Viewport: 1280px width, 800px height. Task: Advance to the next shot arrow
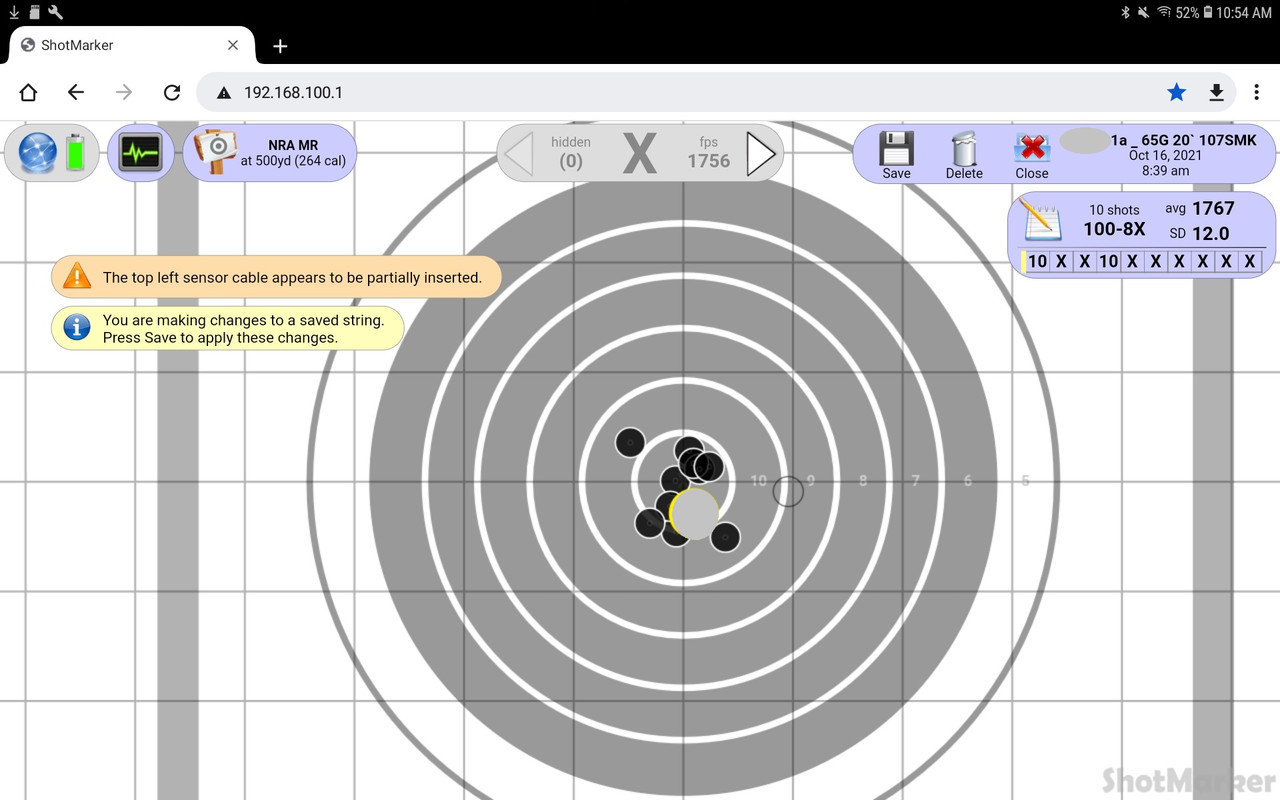[762, 154]
